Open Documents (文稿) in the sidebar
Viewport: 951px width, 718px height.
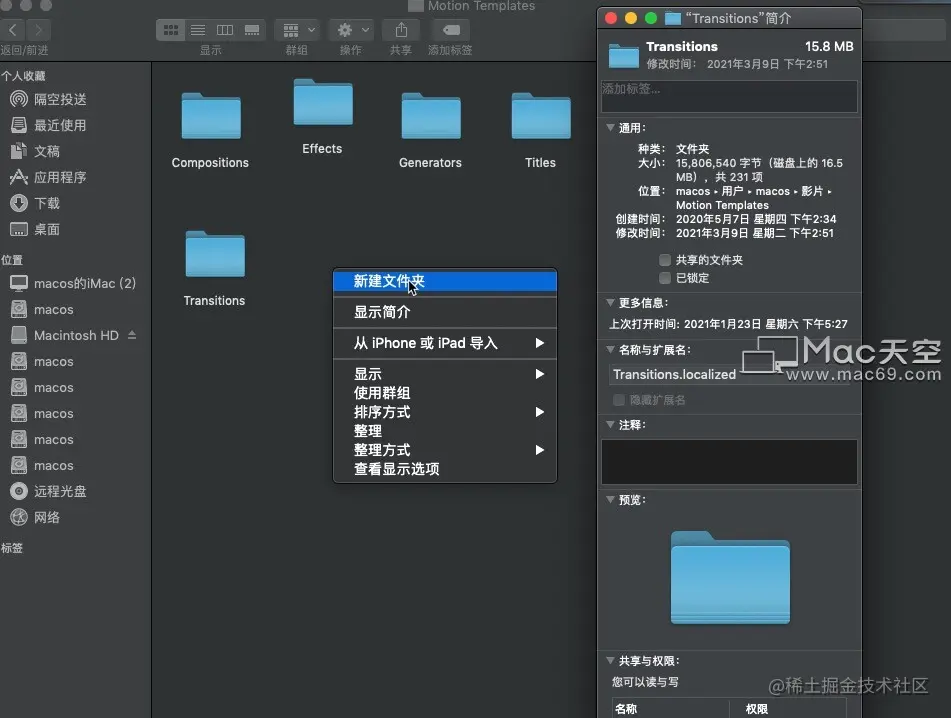(x=35, y=151)
